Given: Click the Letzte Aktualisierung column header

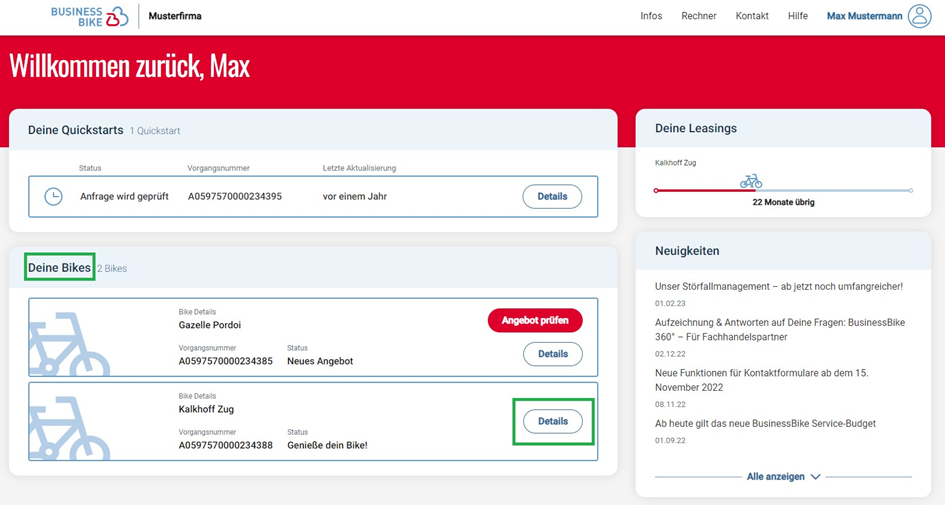Looking at the screenshot, I should click(359, 168).
